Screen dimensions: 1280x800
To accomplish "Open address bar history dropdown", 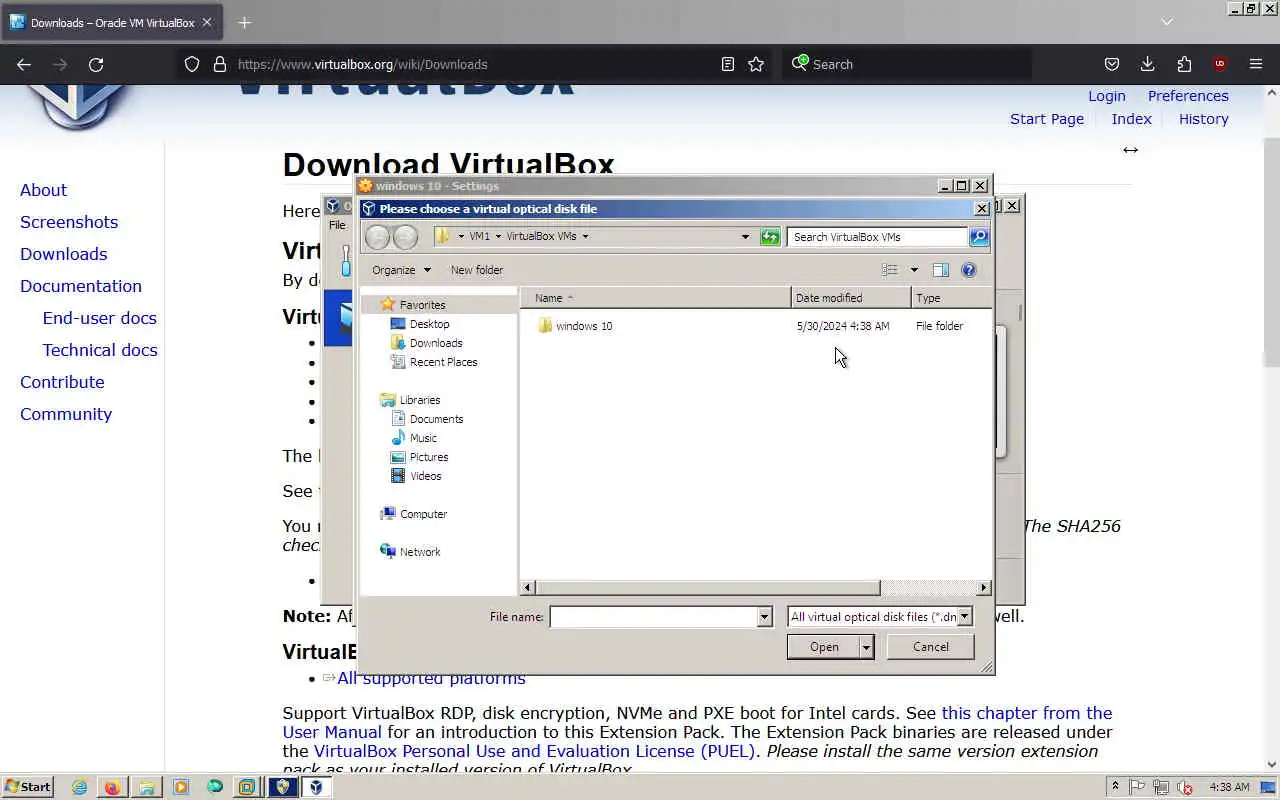I will 745,237.
